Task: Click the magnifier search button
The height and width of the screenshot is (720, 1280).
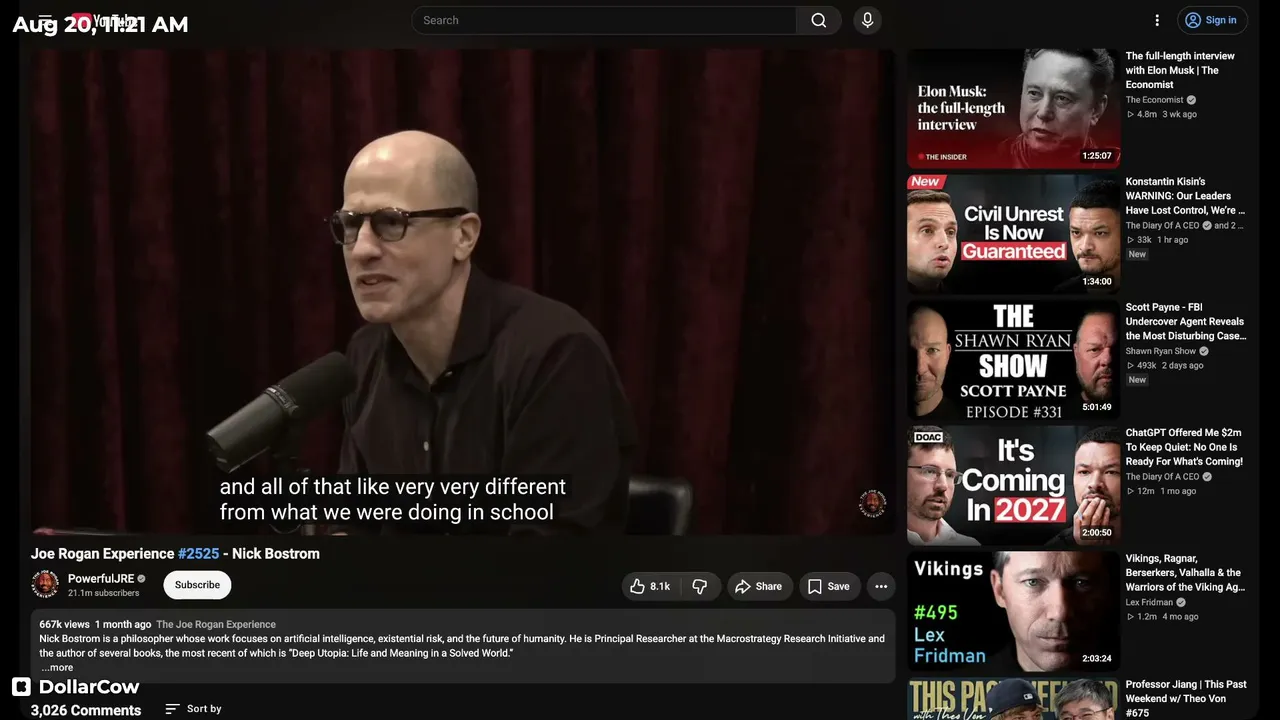Action: [819, 20]
